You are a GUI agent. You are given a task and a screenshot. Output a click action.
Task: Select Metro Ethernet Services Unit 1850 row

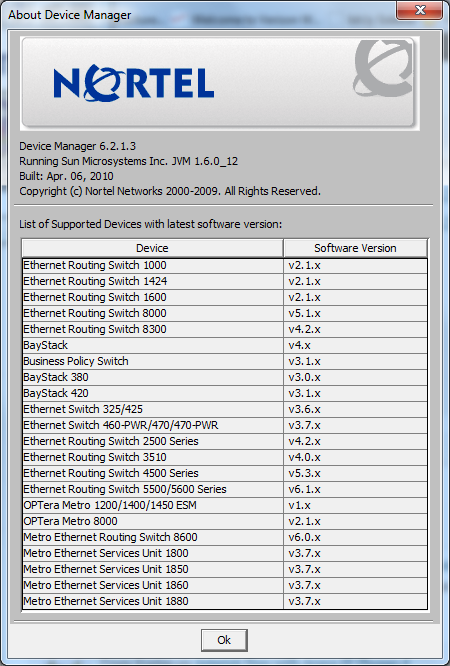(x=225, y=569)
